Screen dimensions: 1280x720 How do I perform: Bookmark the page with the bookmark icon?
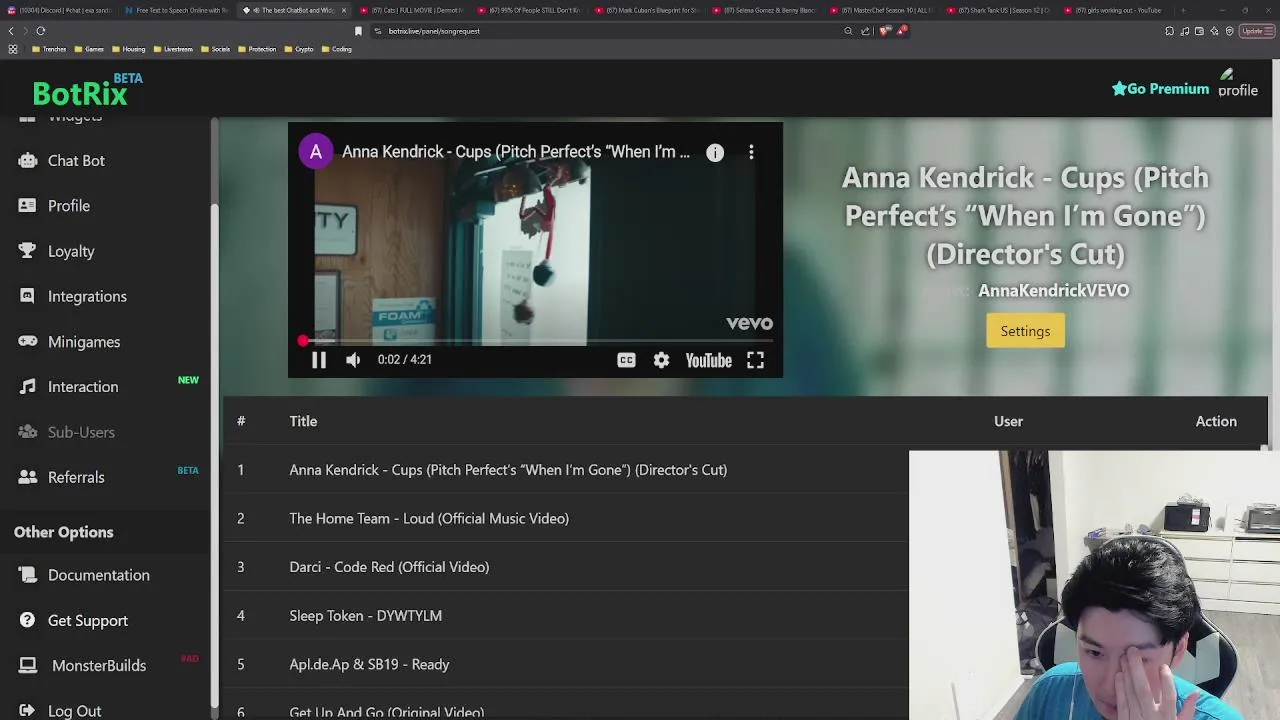point(358,31)
